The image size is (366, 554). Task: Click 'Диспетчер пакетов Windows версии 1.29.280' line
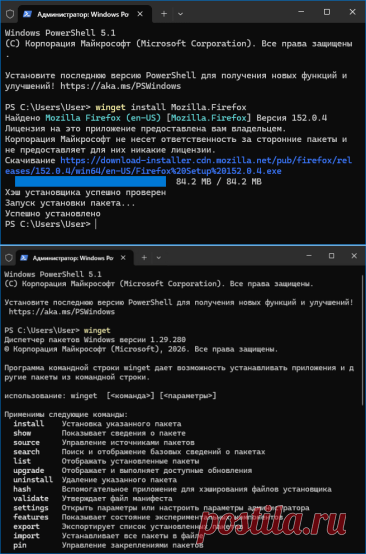tap(95, 340)
